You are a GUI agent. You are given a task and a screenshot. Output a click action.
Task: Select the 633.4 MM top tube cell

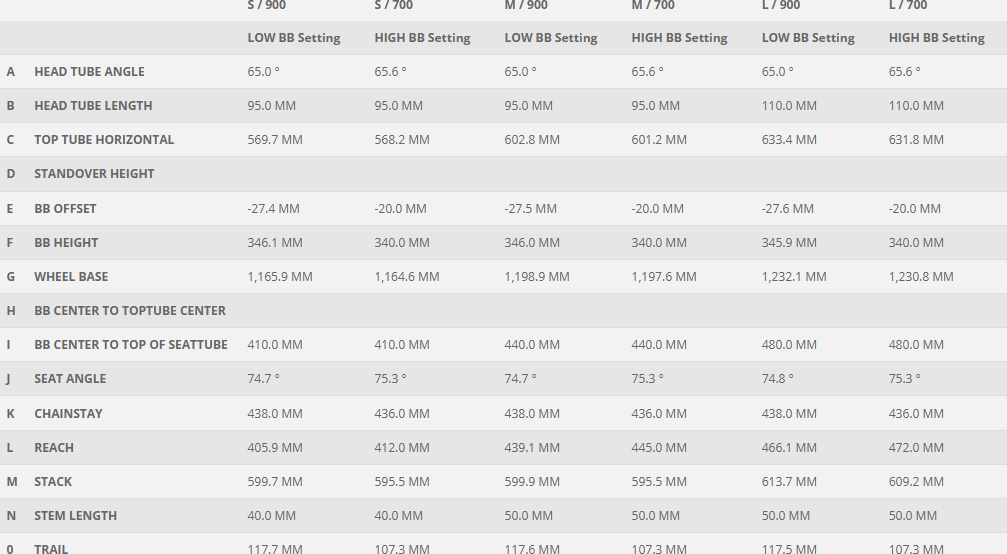point(789,140)
